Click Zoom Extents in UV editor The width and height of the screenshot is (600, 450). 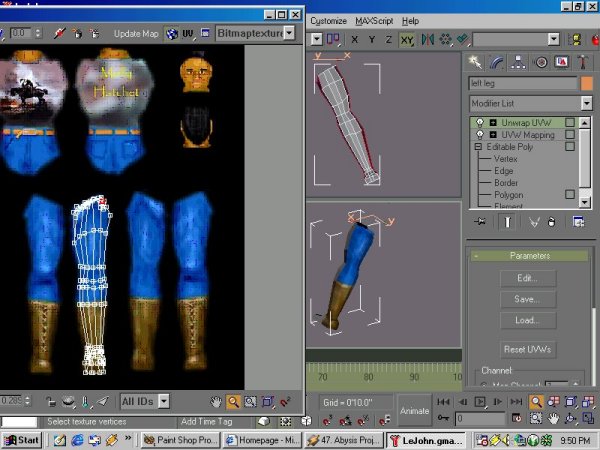[267, 402]
